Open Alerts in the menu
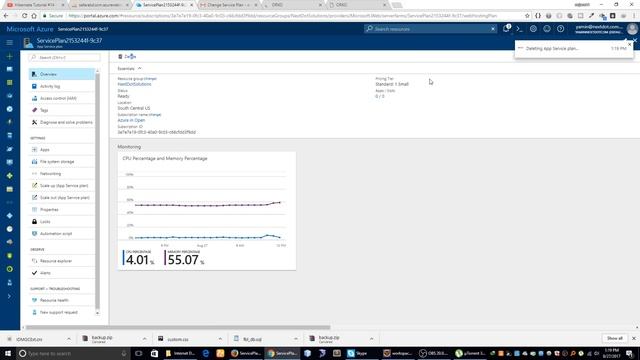Viewport: 640px width, 360px height. [x=62, y=273]
